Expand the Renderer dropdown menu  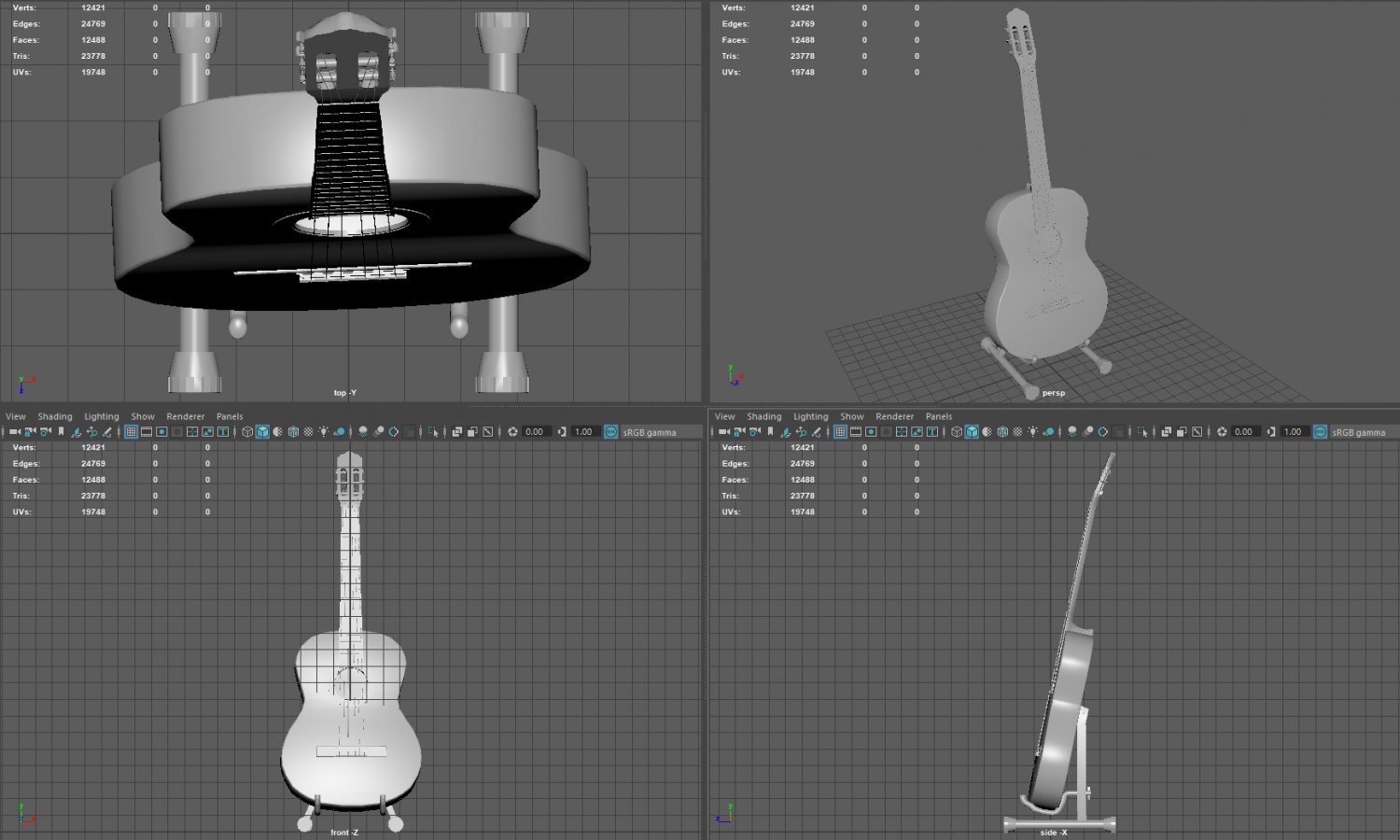pyautogui.click(x=185, y=416)
